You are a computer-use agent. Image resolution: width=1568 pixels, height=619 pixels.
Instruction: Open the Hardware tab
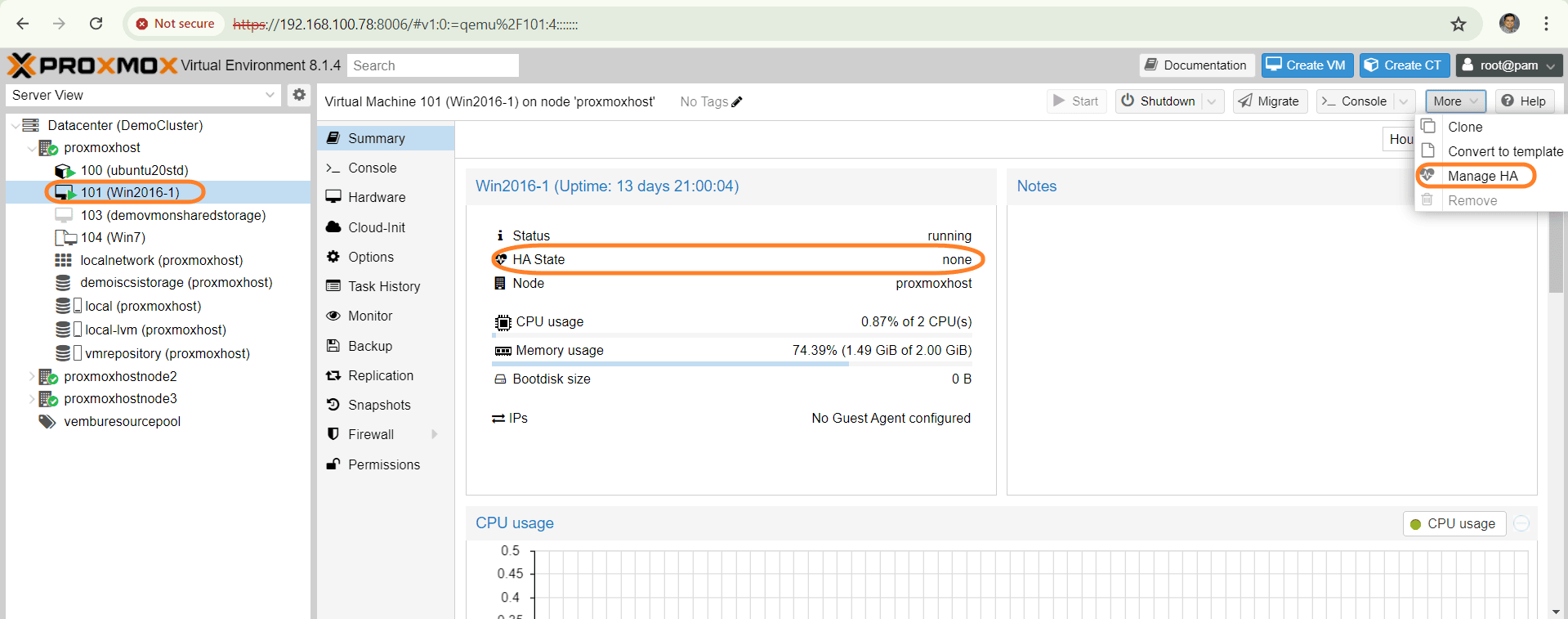coord(385,197)
